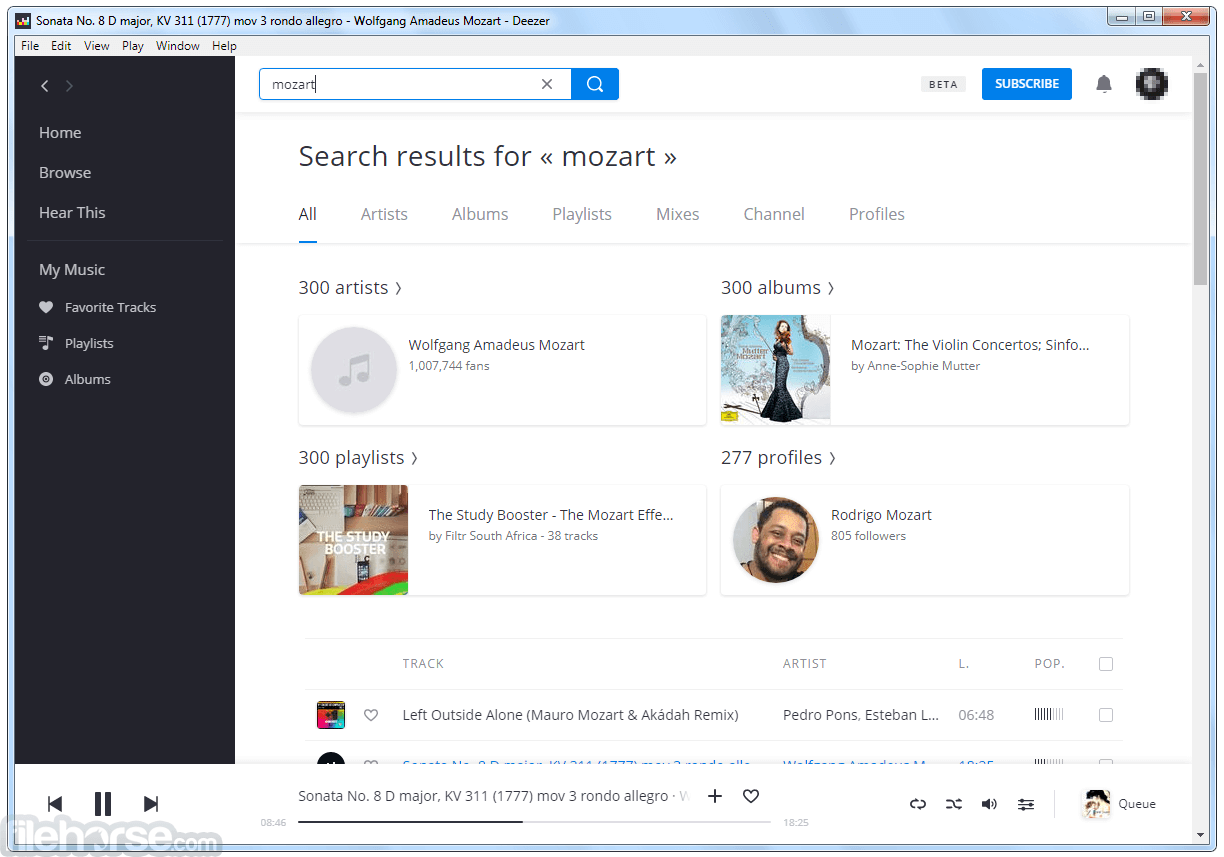
Task: Switch to the Playlists tab
Action: click(x=582, y=214)
